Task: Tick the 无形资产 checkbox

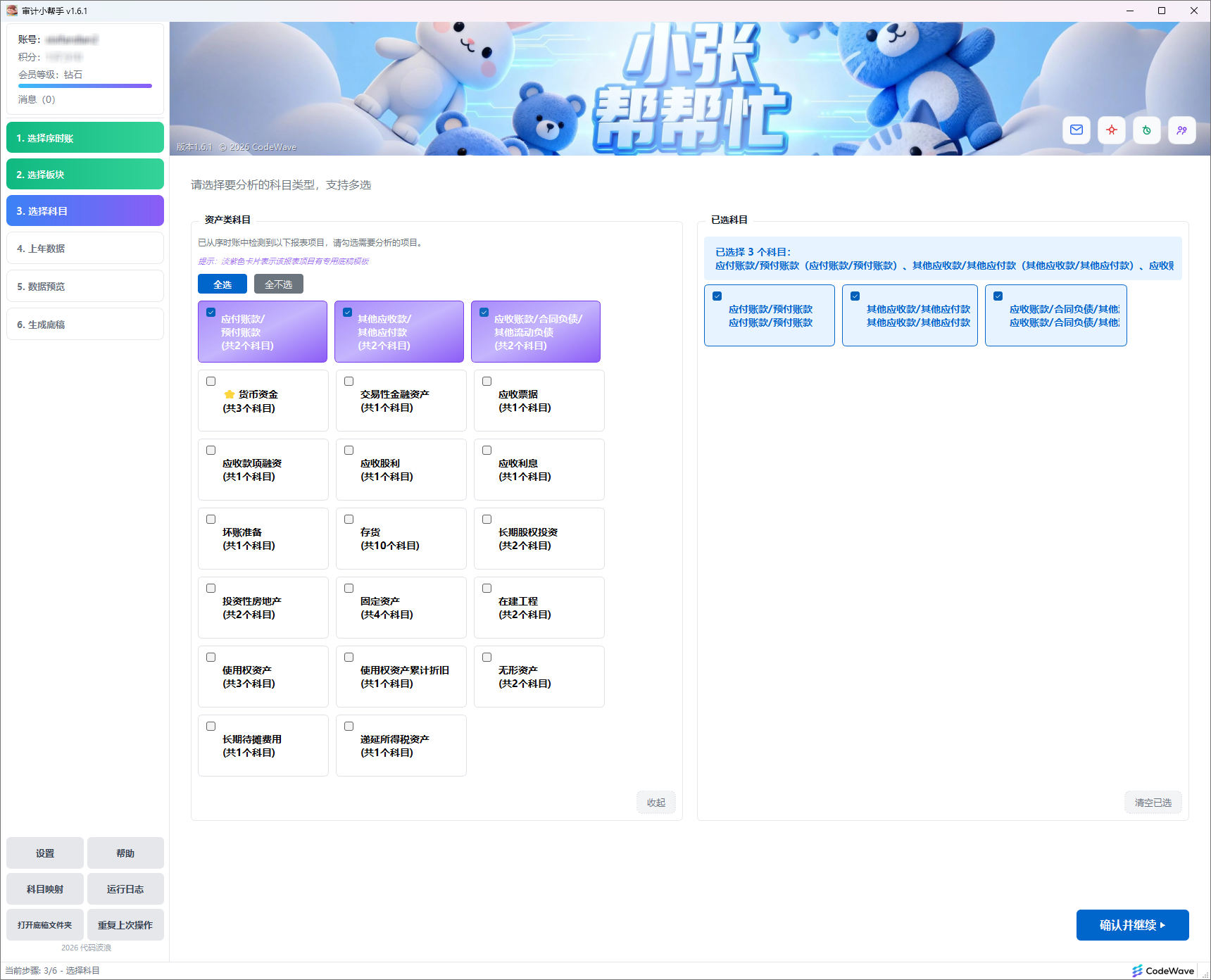Action: click(x=487, y=658)
